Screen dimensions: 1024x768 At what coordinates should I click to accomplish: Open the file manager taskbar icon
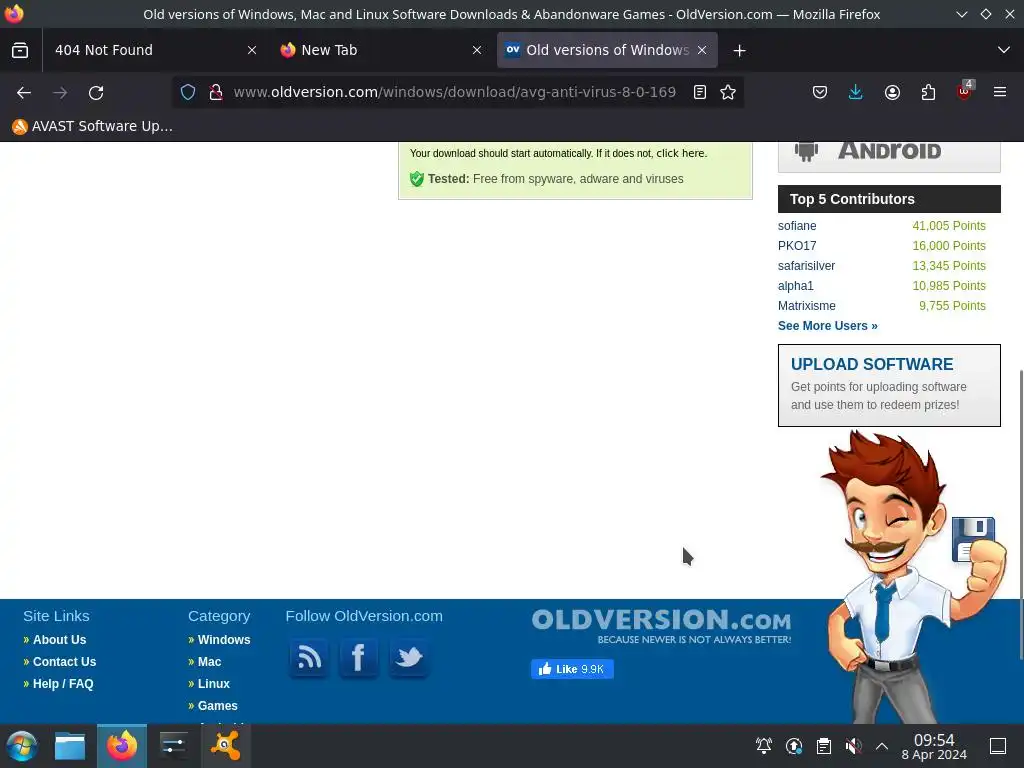pyautogui.click(x=70, y=746)
